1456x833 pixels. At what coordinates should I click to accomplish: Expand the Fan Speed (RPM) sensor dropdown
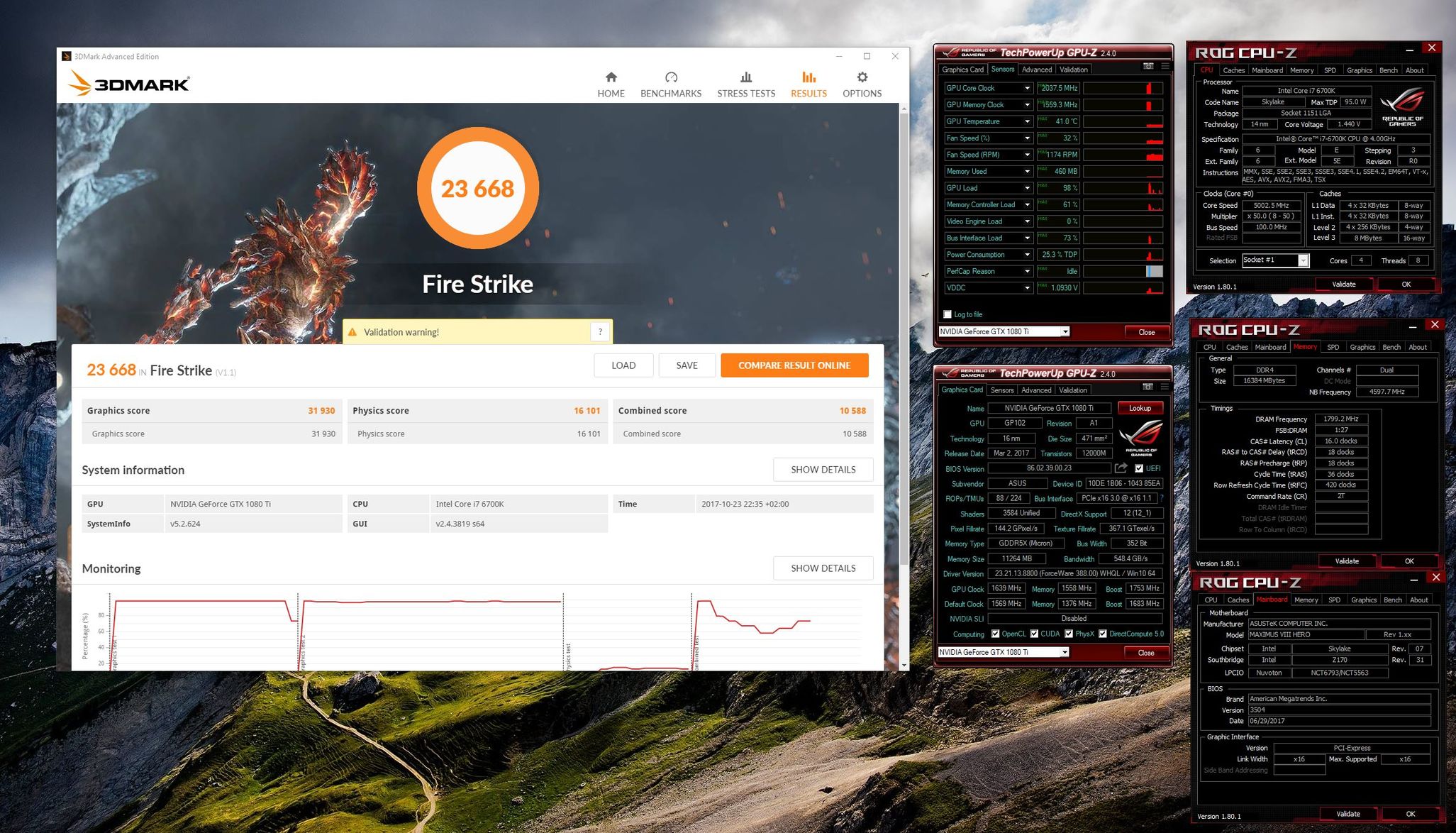[1026, 155]
